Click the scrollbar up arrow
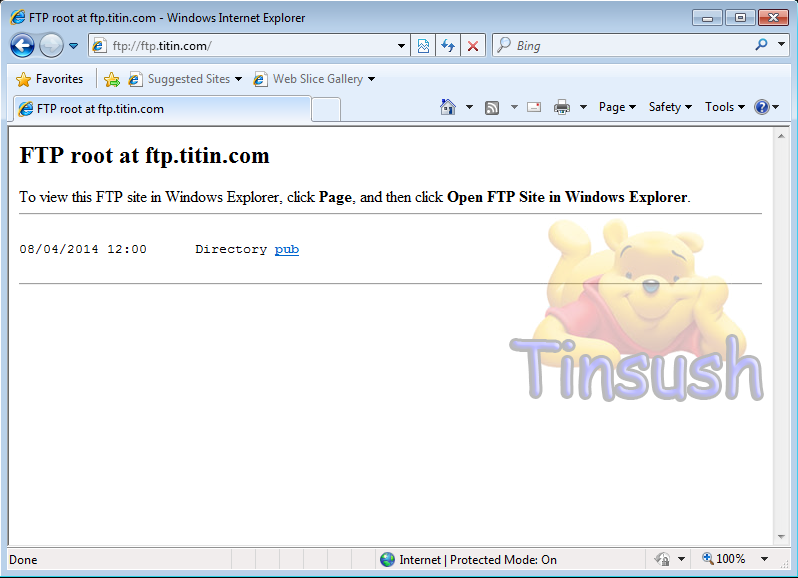The height and width of the screenshot is (578, 798). [781, 136]
